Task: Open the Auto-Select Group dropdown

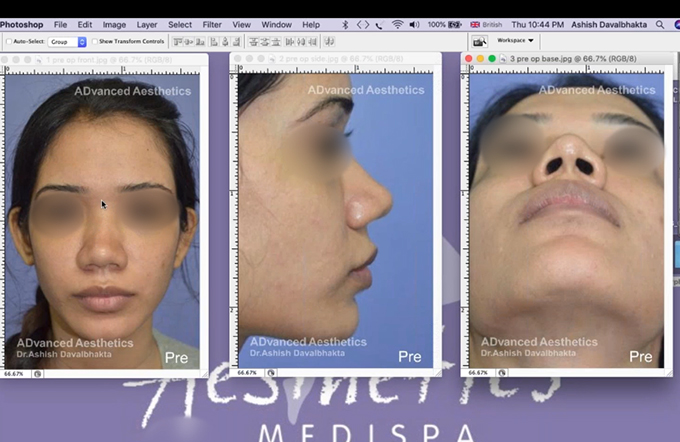Action: [67, 42]
